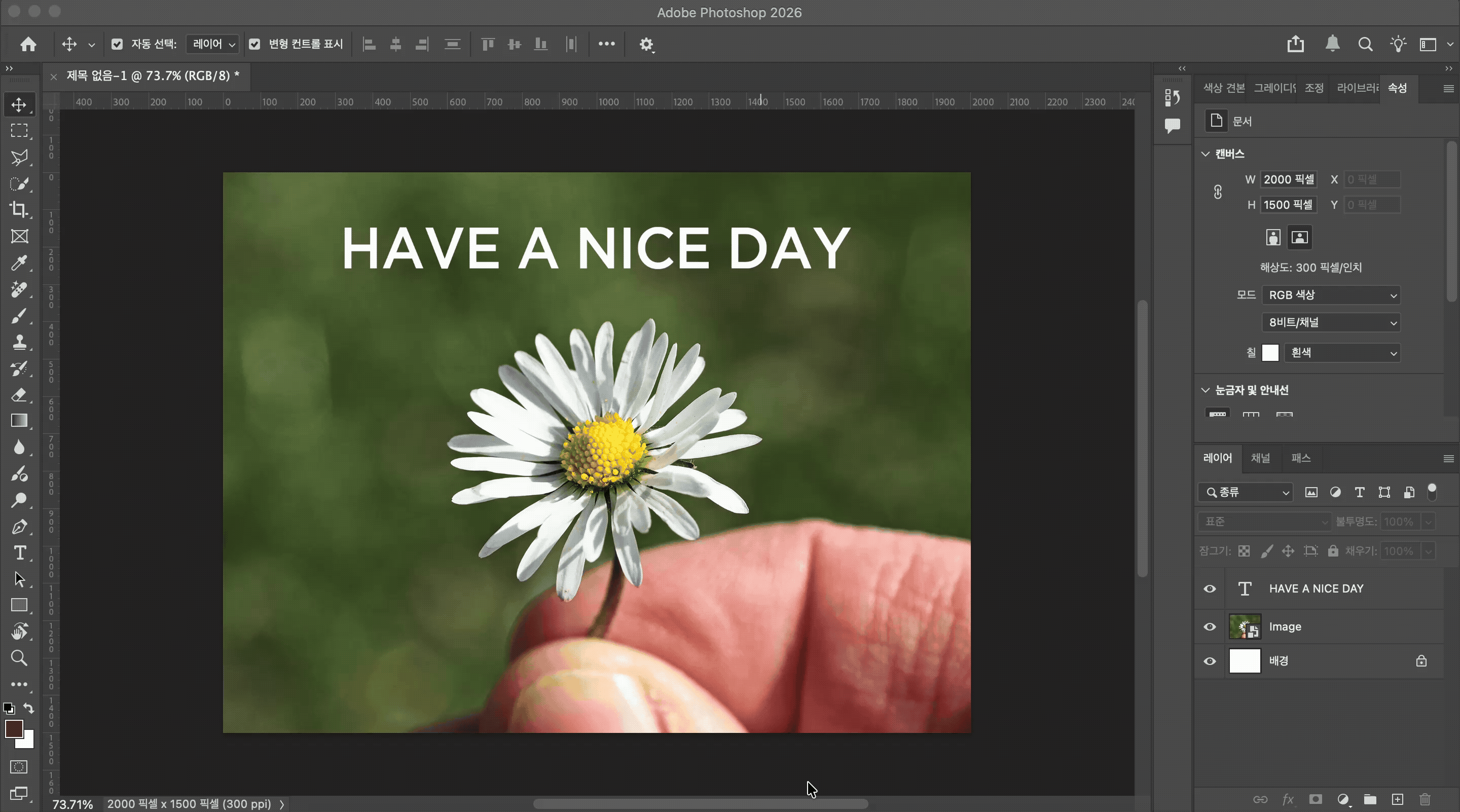
Task: Select the Frame tool
Action: (x=19, y=236)
